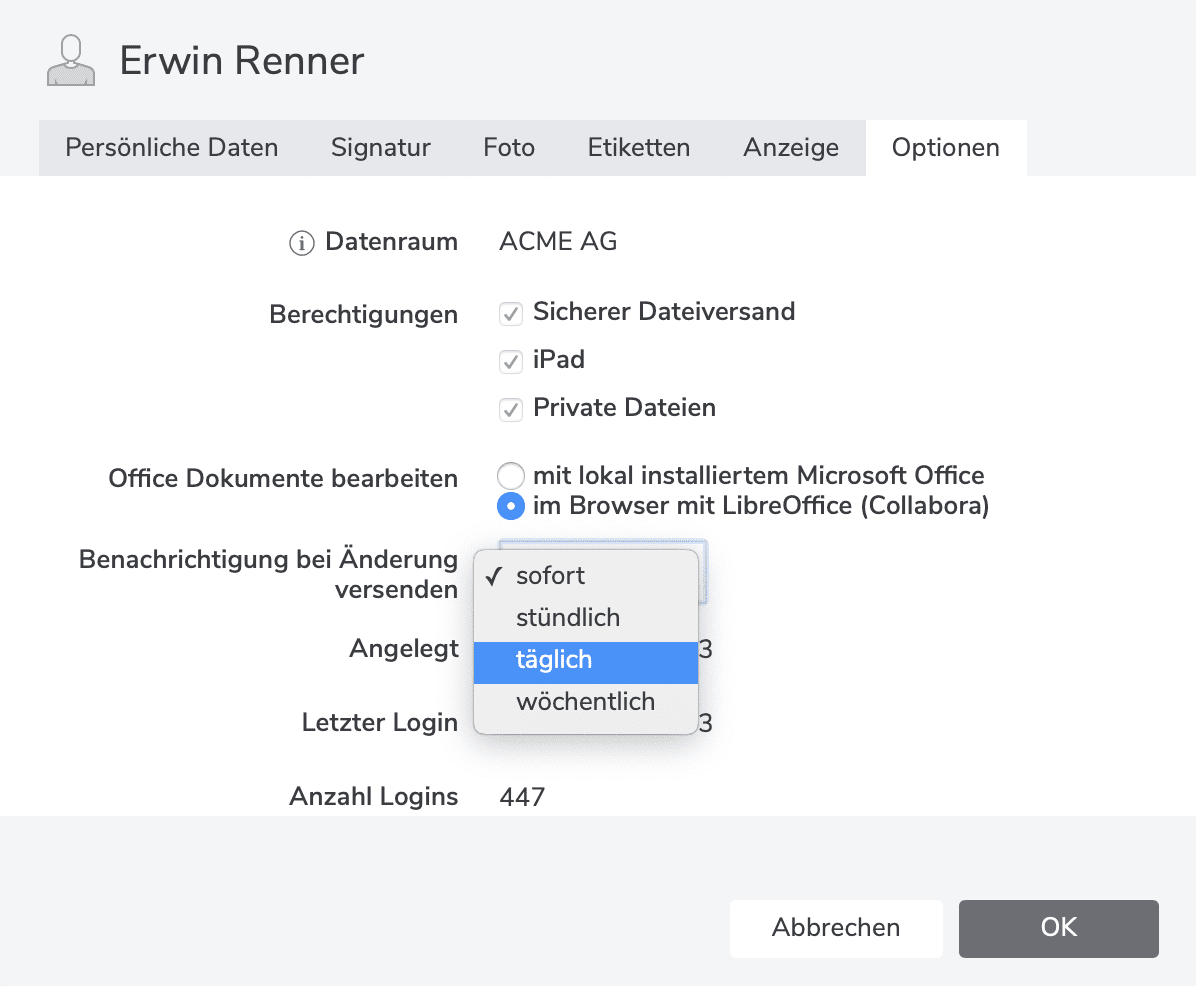The height and width of the screenshot is (986, 1196).
Task: Select mit lokal installiertem Microsoft Office option
Action: 511,476
